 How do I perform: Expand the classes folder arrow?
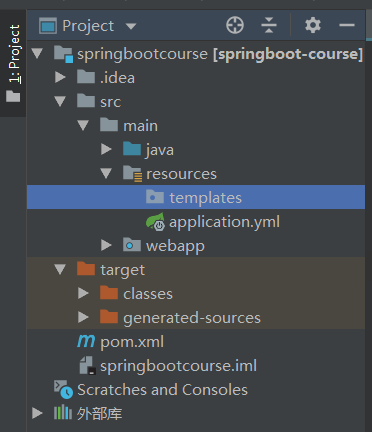(x=83, y=293)
